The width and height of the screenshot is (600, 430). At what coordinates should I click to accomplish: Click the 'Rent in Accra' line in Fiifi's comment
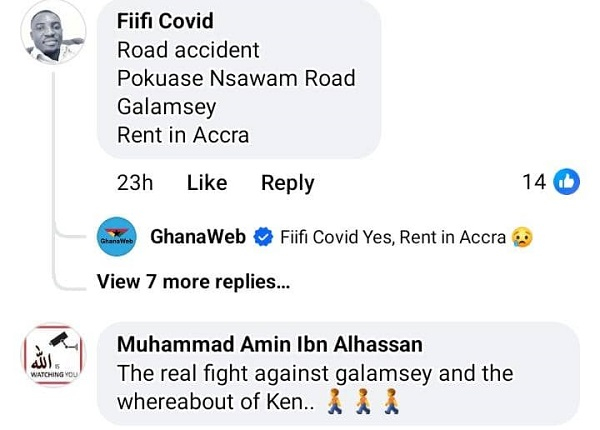click(183, 135)
